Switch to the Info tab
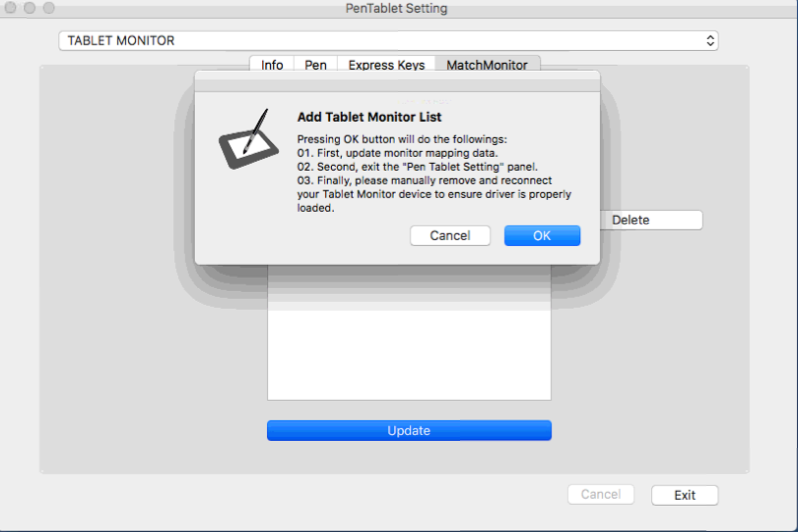Screen dimensions: 798x532 coord(272,65)
